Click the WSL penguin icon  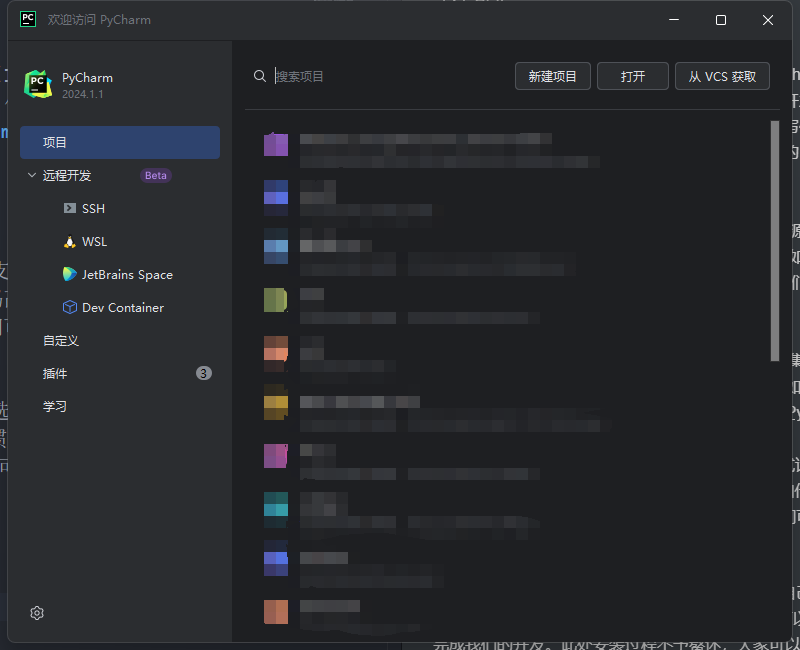69,241
